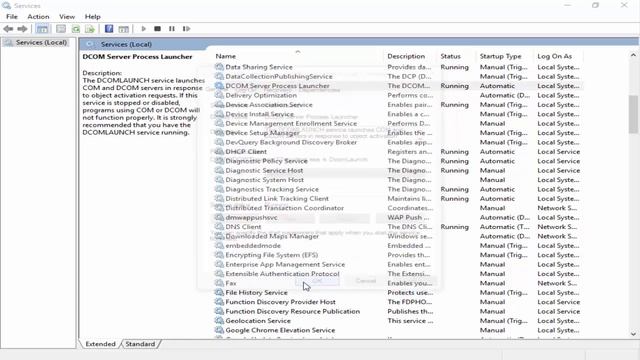Image resolution: width=640 pixels, height=360 pixels.
Task: Open the Action menu
Action: coord(38,17)
